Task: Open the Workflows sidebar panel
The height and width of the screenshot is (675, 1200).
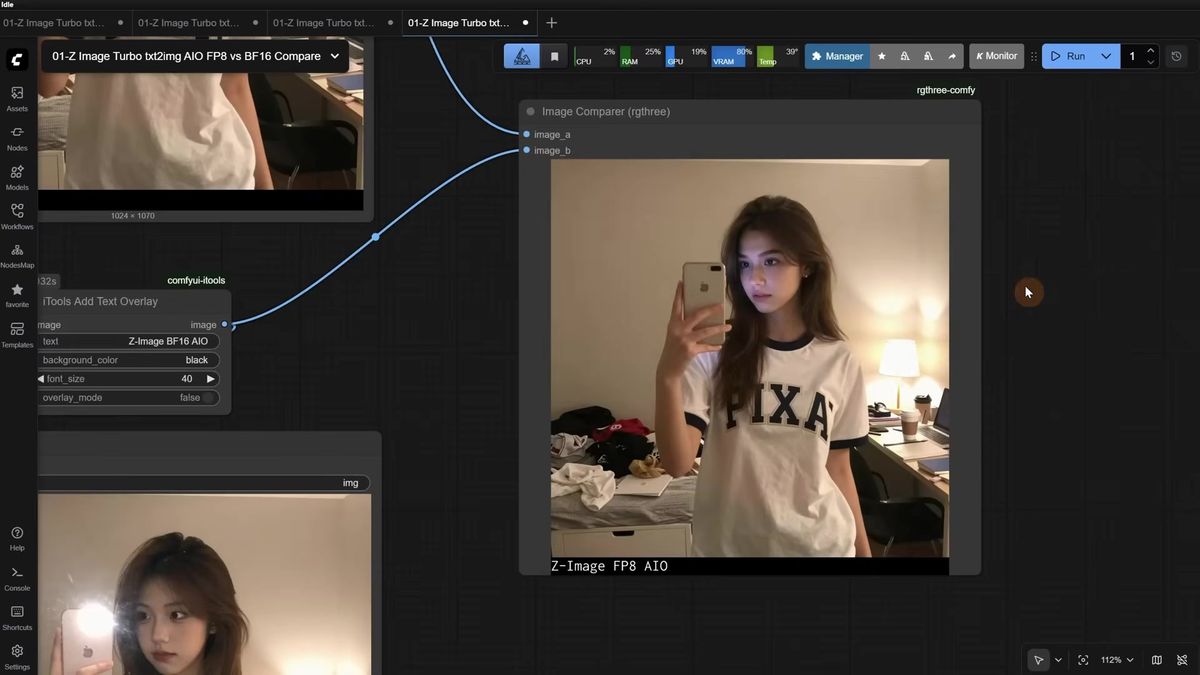Action: tap(17, 217)
